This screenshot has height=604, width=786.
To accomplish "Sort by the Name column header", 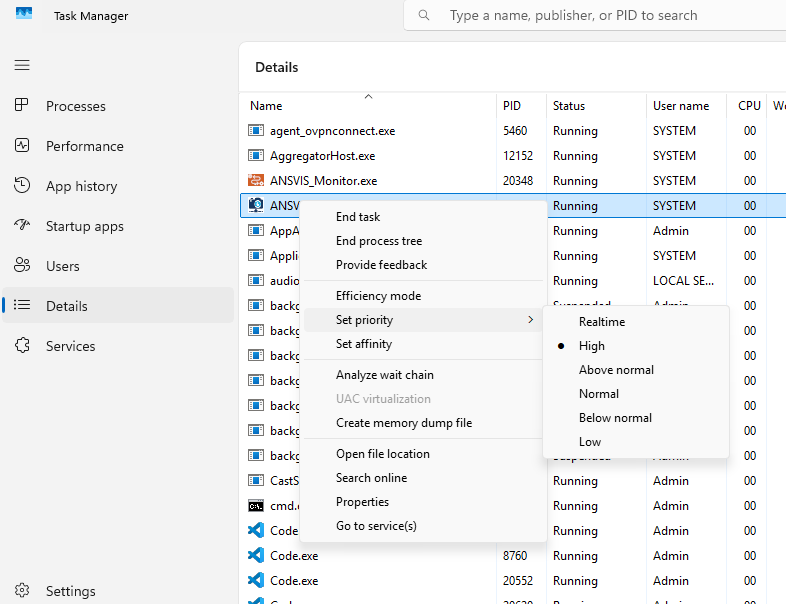I will coord(266,106).
